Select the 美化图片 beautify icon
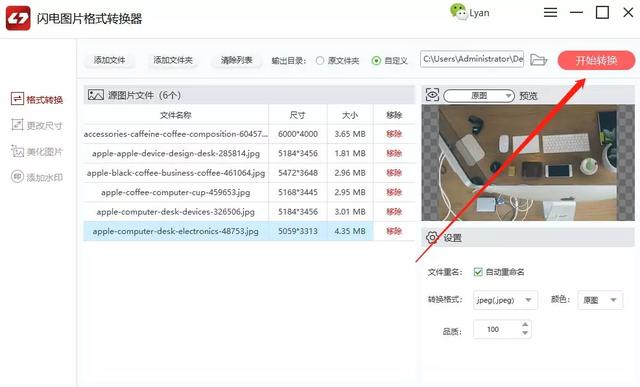Viewport: 640px width, 387px height. coord(17,151)
